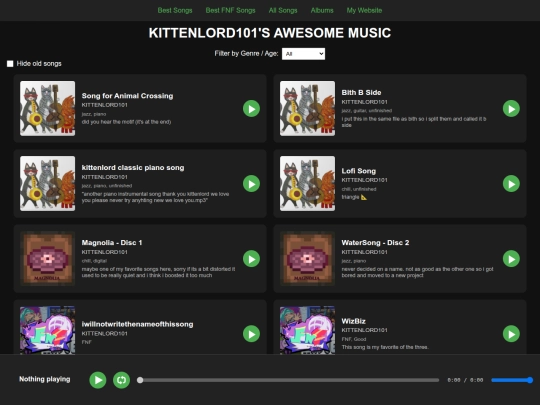This screenshot has height=405, width=540.
Task: Play the WizBiz song
Action: (x=511, y=334)
